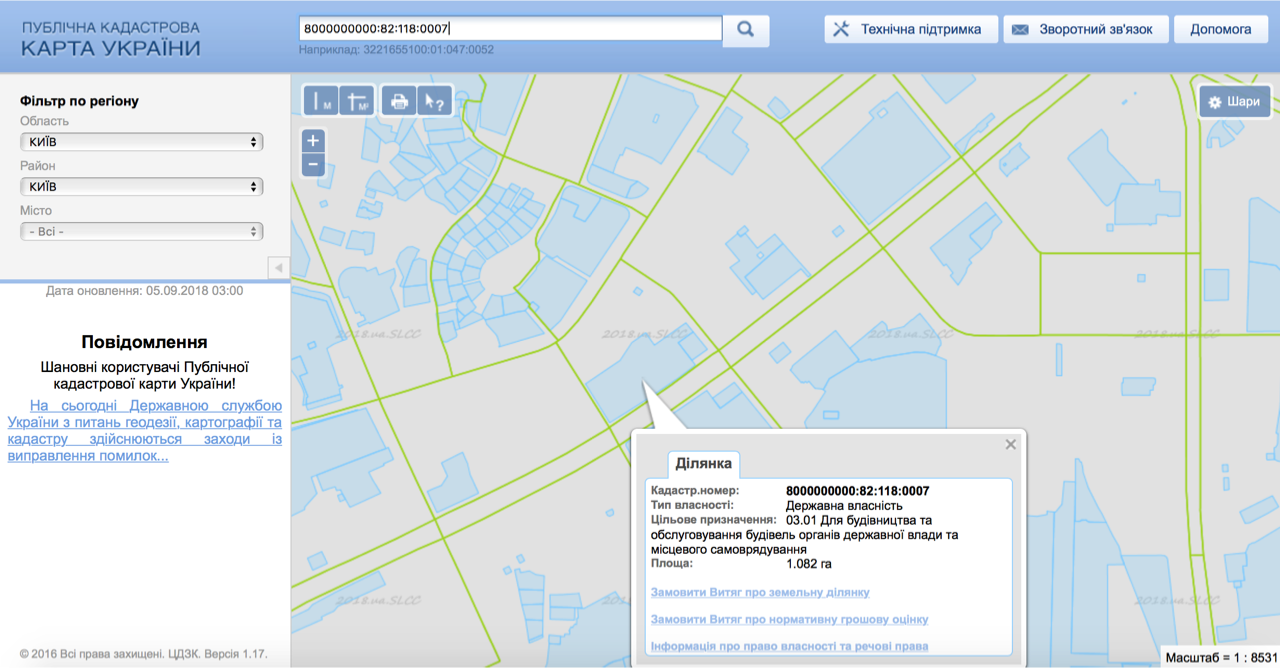The width and height of the screenshot is (1280, 668).
Task: Open the Допомога help button
Action: click(x=1220, y=30)
